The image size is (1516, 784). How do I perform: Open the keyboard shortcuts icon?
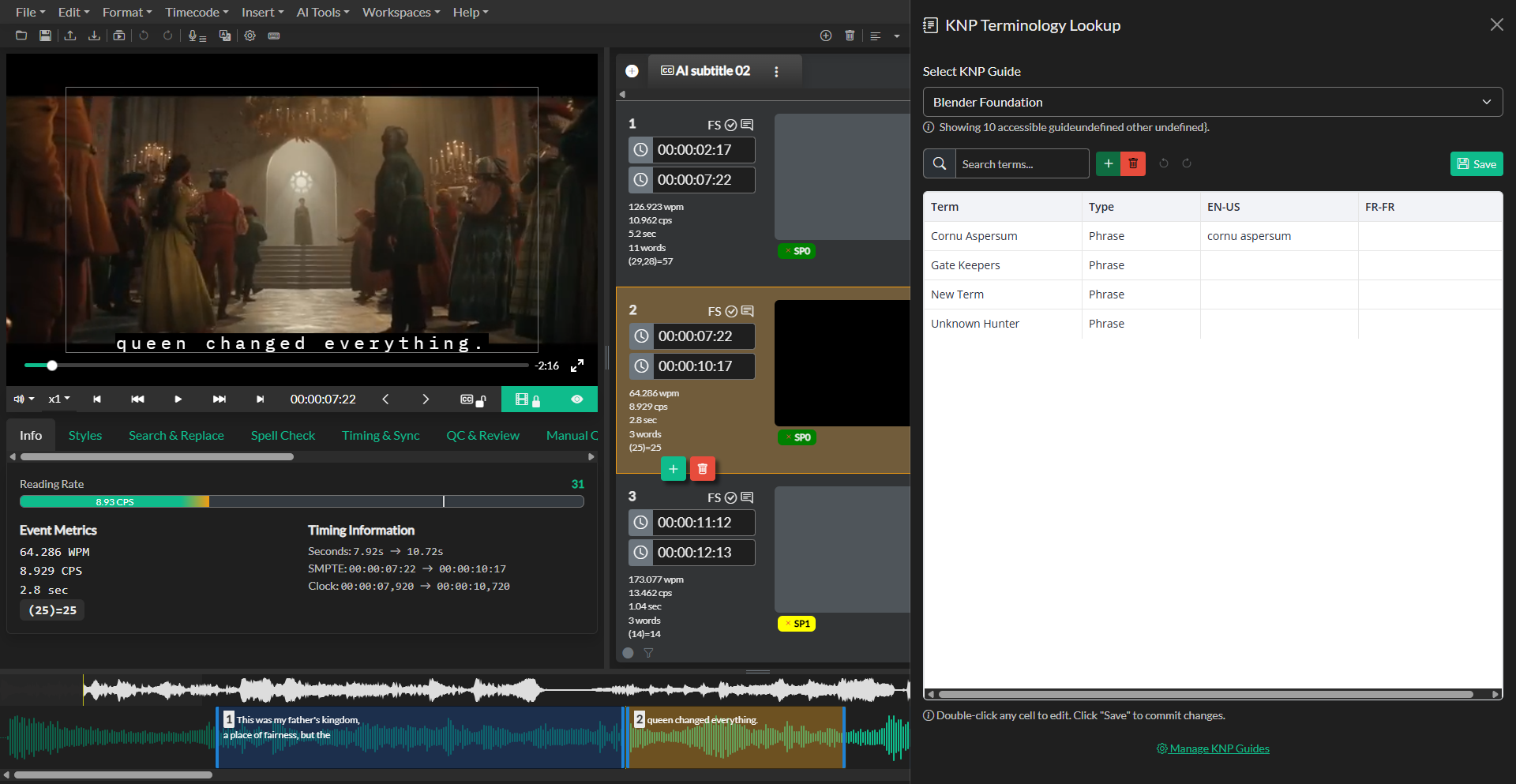(x=274, y=36)
